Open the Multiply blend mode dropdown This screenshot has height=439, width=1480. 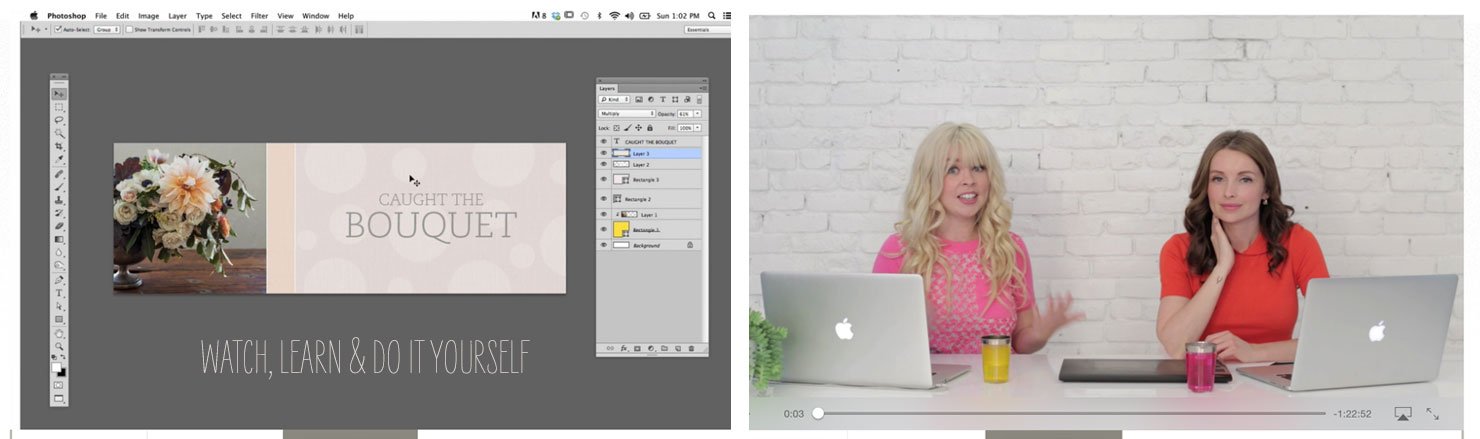[626, 113]
